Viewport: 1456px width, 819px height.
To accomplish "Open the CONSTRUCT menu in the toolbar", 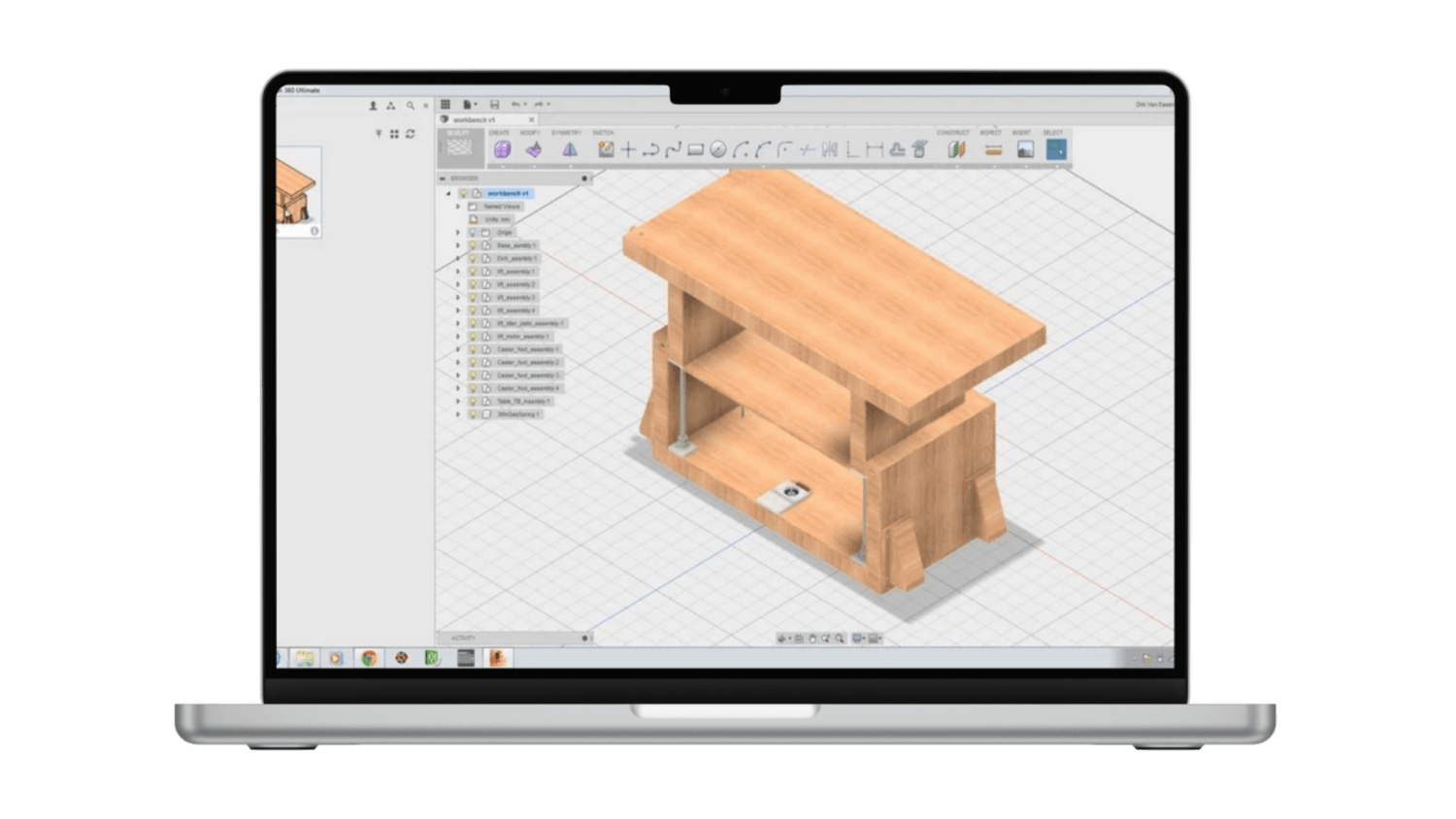I will click(952, 133).
